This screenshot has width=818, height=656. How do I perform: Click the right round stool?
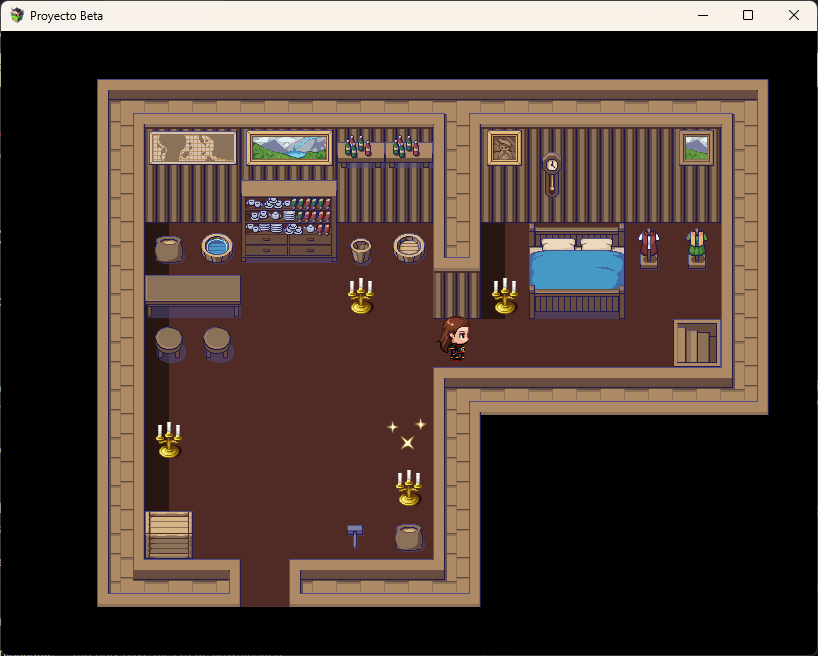(x=217, y=344)
